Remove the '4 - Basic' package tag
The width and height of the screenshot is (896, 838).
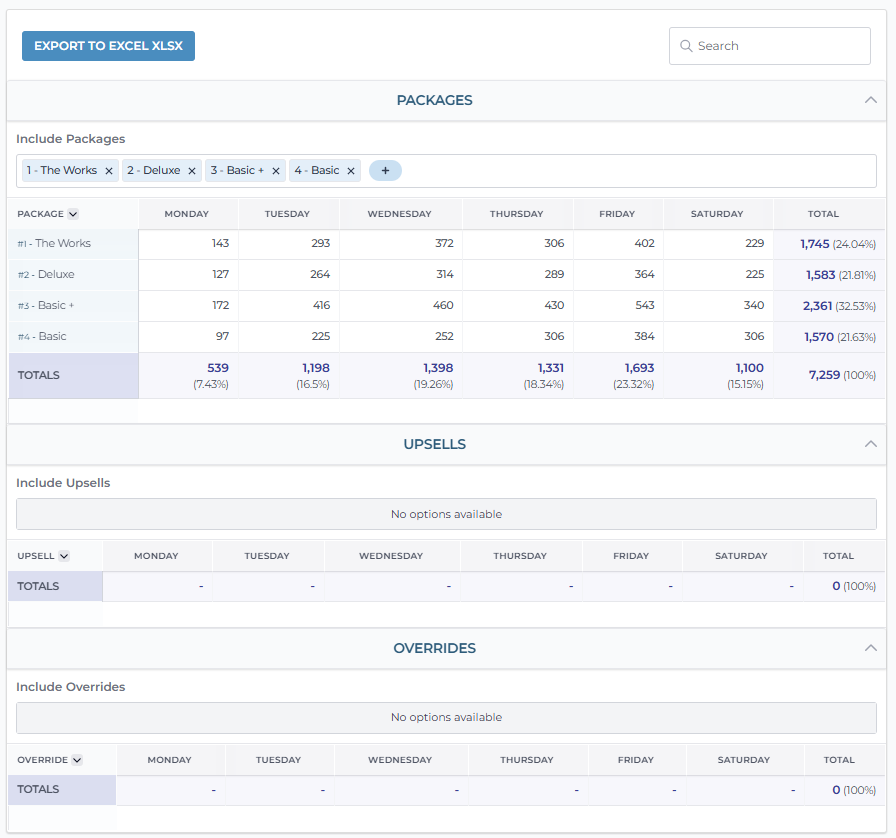pos(351,171)
